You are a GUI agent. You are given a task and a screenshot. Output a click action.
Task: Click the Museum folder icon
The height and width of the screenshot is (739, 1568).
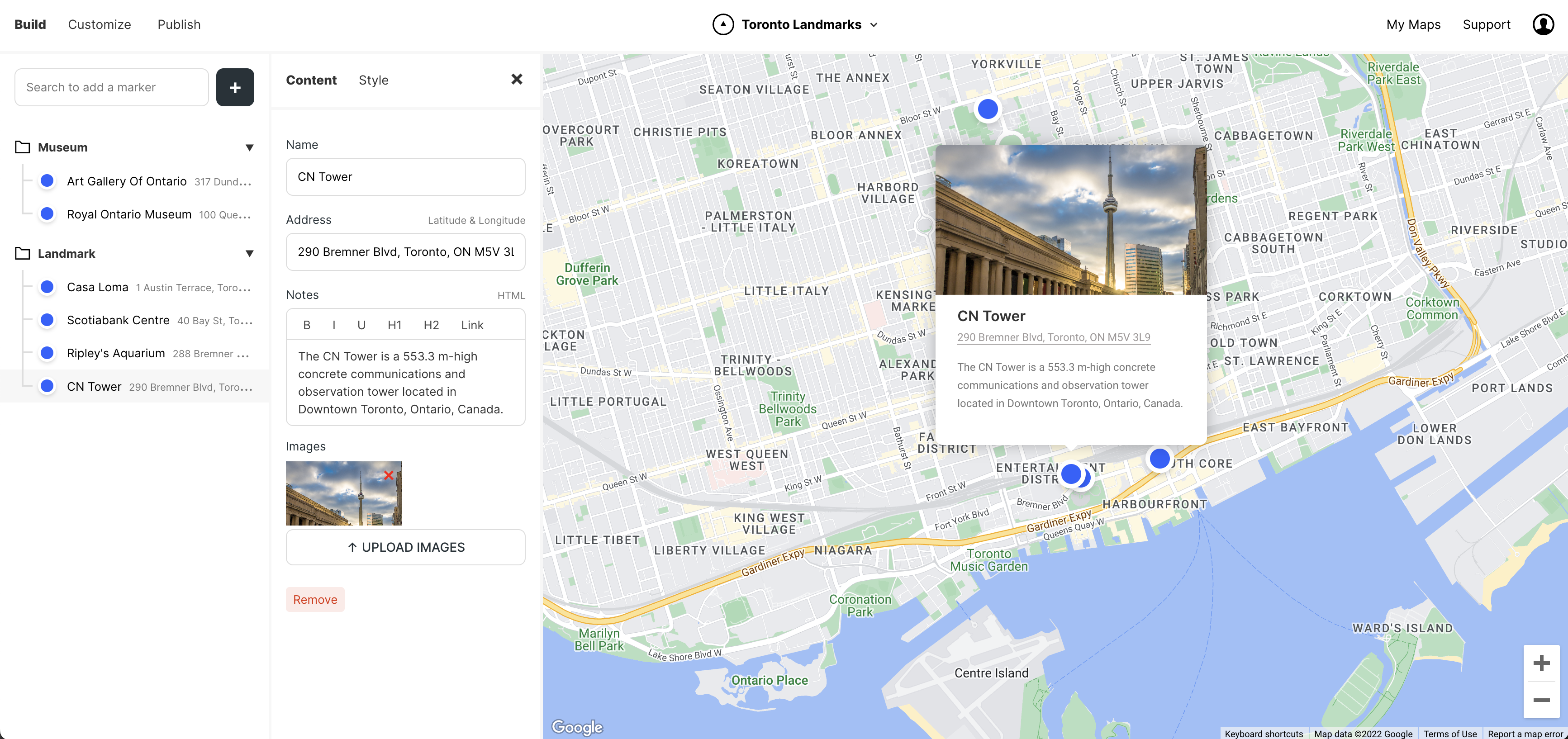23,147
